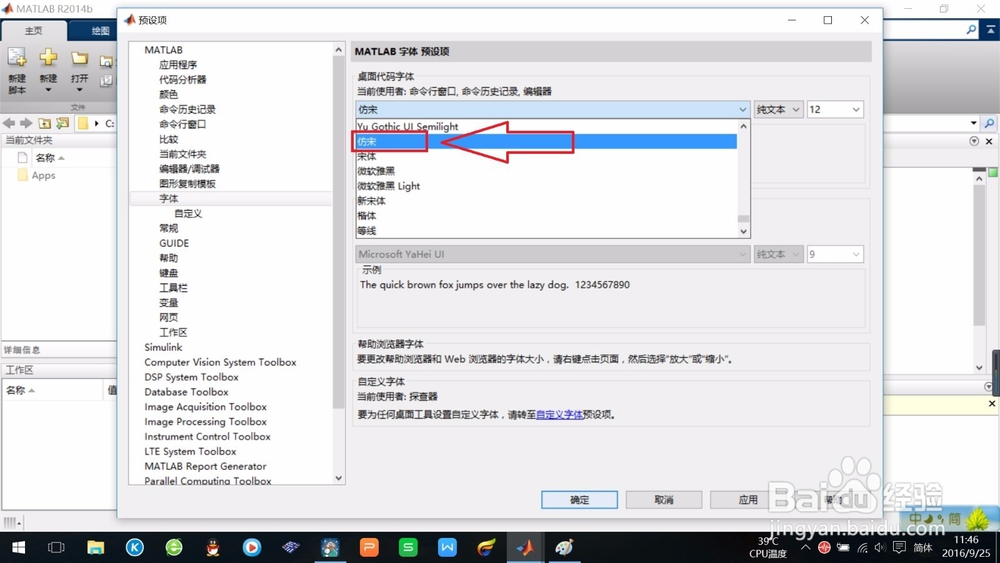Image resolution: width=1000 pixels, height=563 pixels.
Task: Click the MATLAB icon on taskbar
Action: (x=525, y=548)
